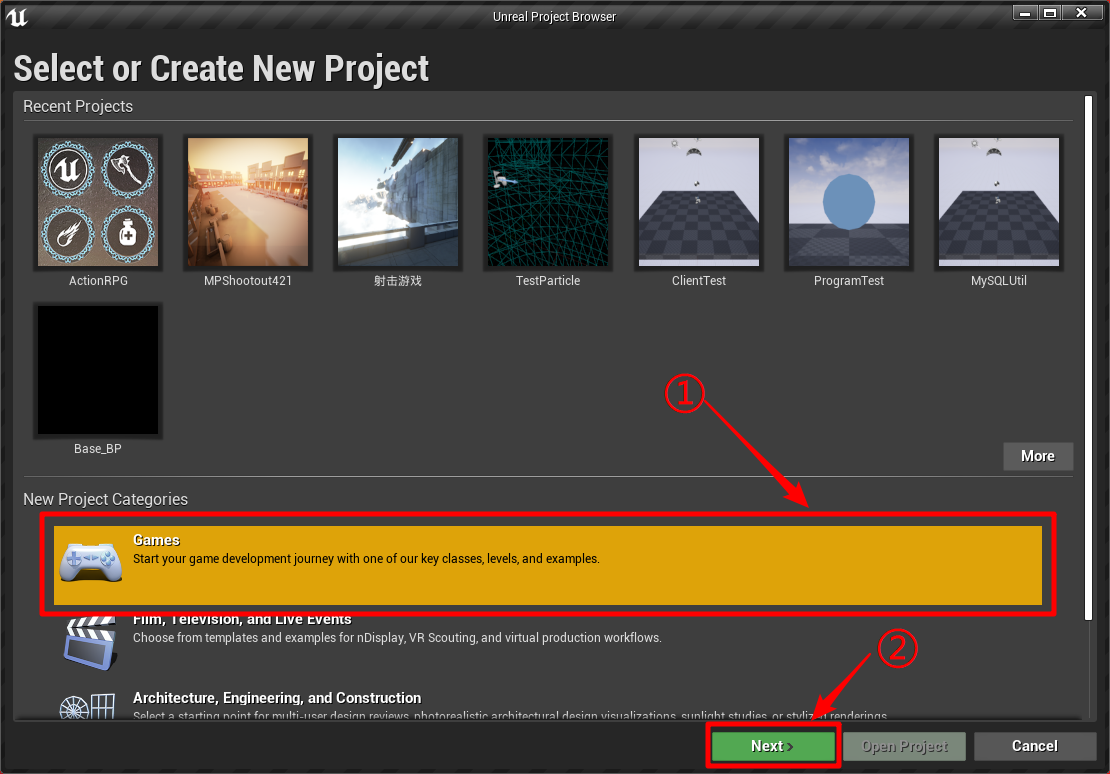The height and width of the screenshot is (774, 1110).
Task: Open the ClientTest project thumbnail
Action: [x=698, y=202]
